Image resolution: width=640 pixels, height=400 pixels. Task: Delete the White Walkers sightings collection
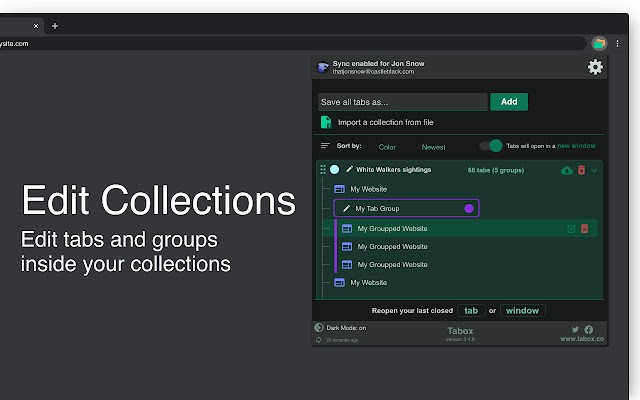coord(581,170)
